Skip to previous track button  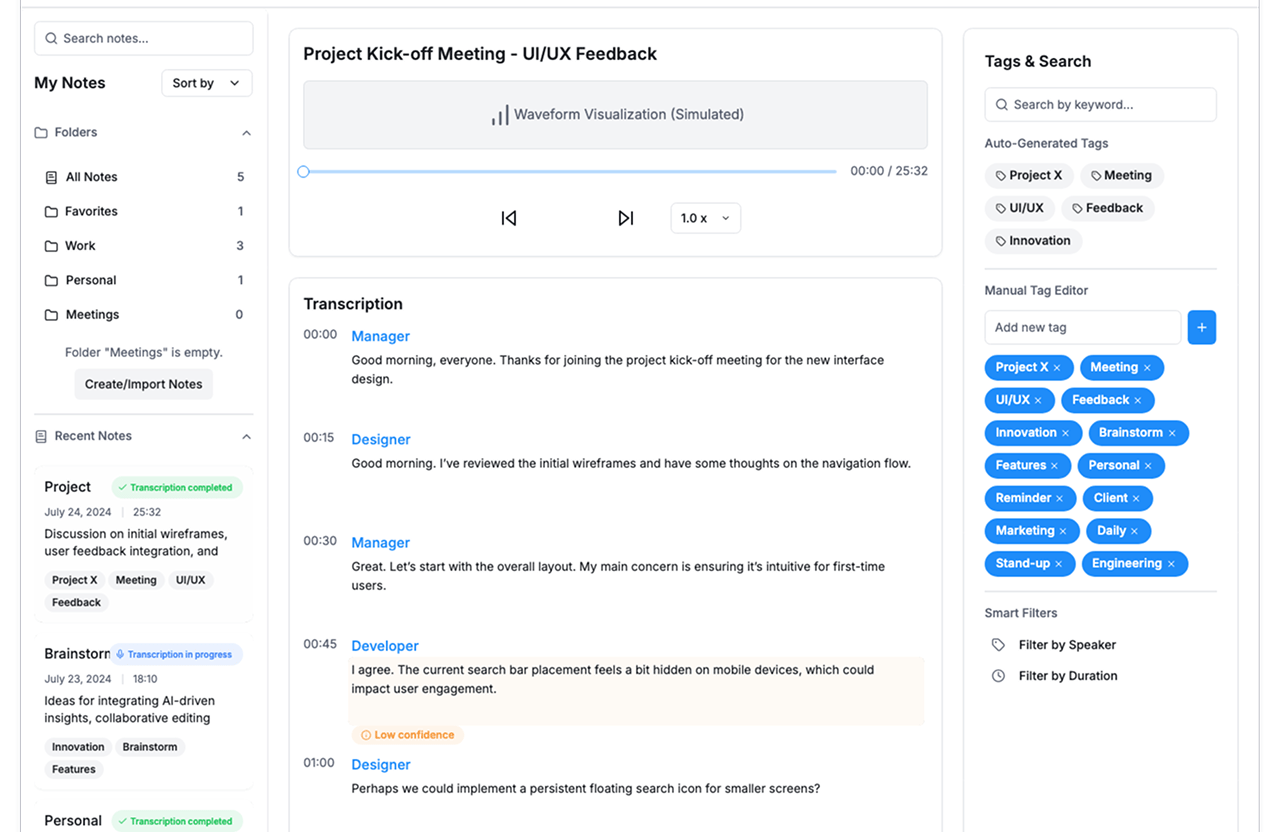[x=509, y=218]
